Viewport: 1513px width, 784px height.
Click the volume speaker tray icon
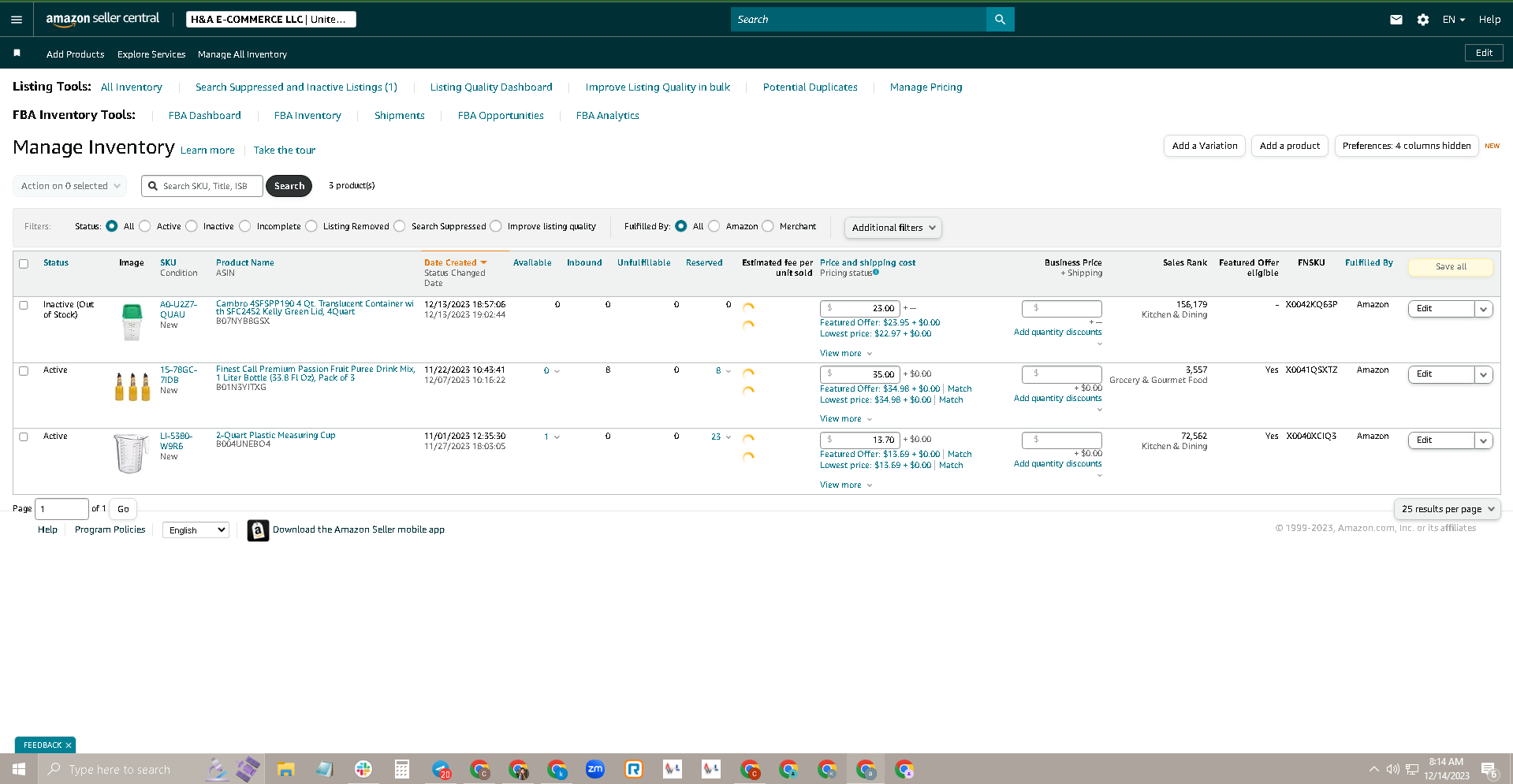click(x=1393, y=769)
